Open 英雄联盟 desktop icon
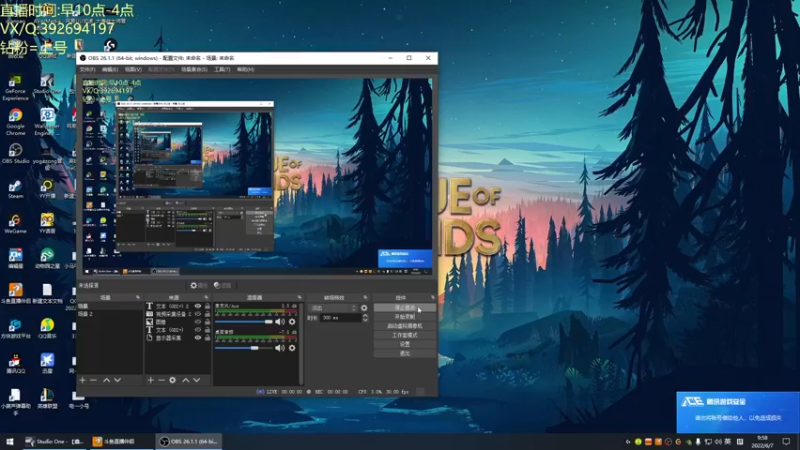The height and width of the screenshot is (450, 800). pos(47,398)
